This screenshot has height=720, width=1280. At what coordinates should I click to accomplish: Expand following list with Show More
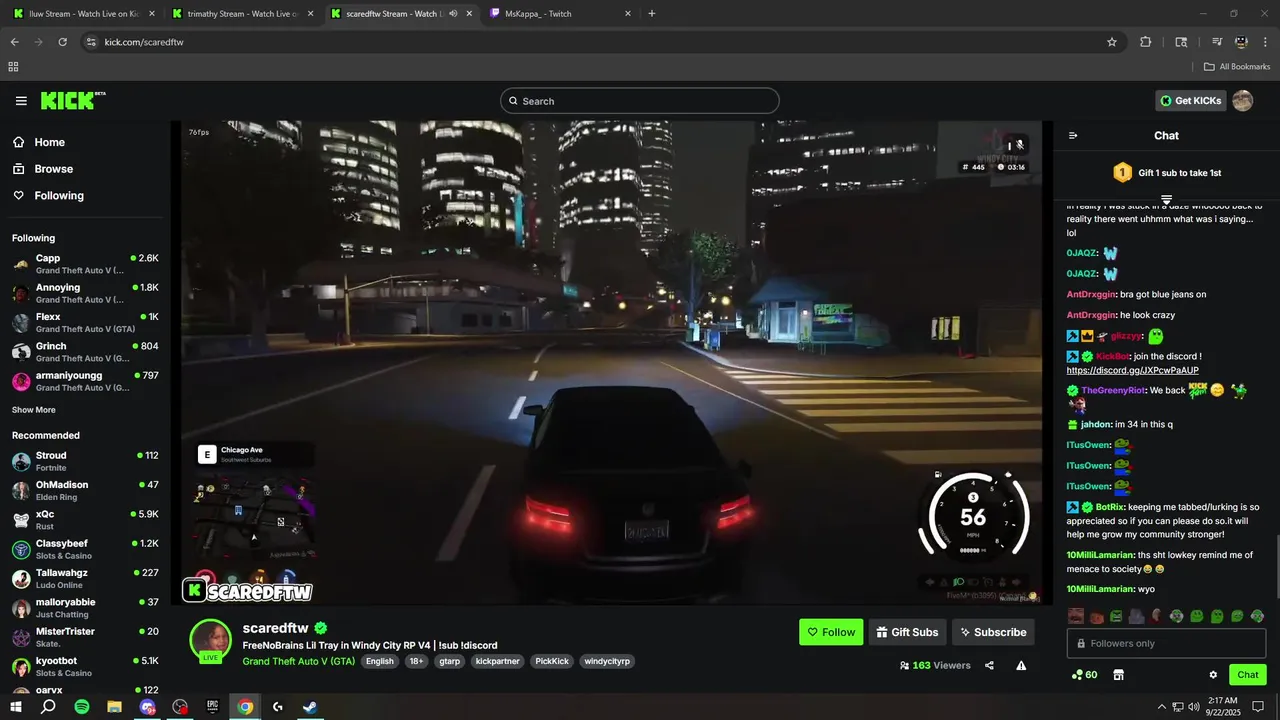34,410
